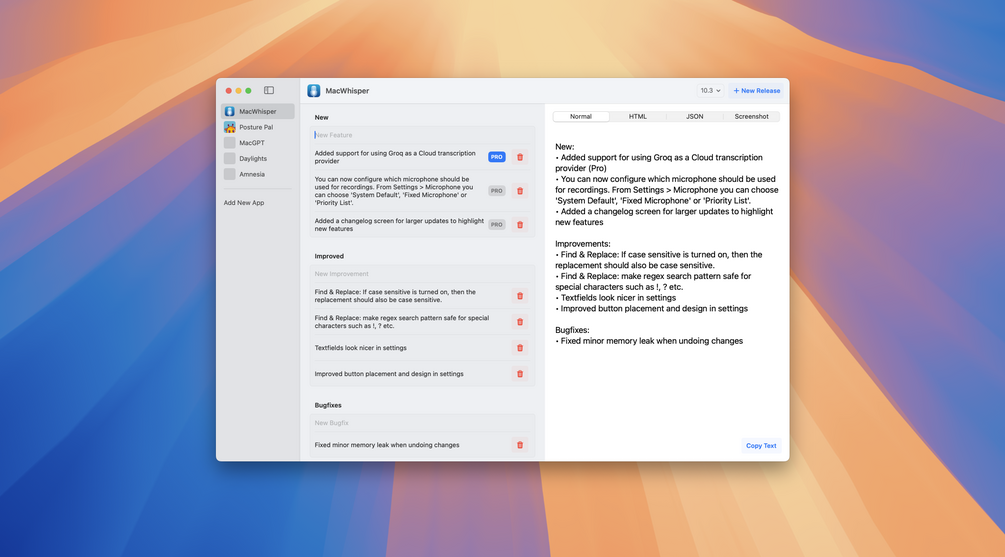This screenshot has width=1005, height=557.
Task: Select Posture Pal in the sidebar
Action: (x=258, y=127)
